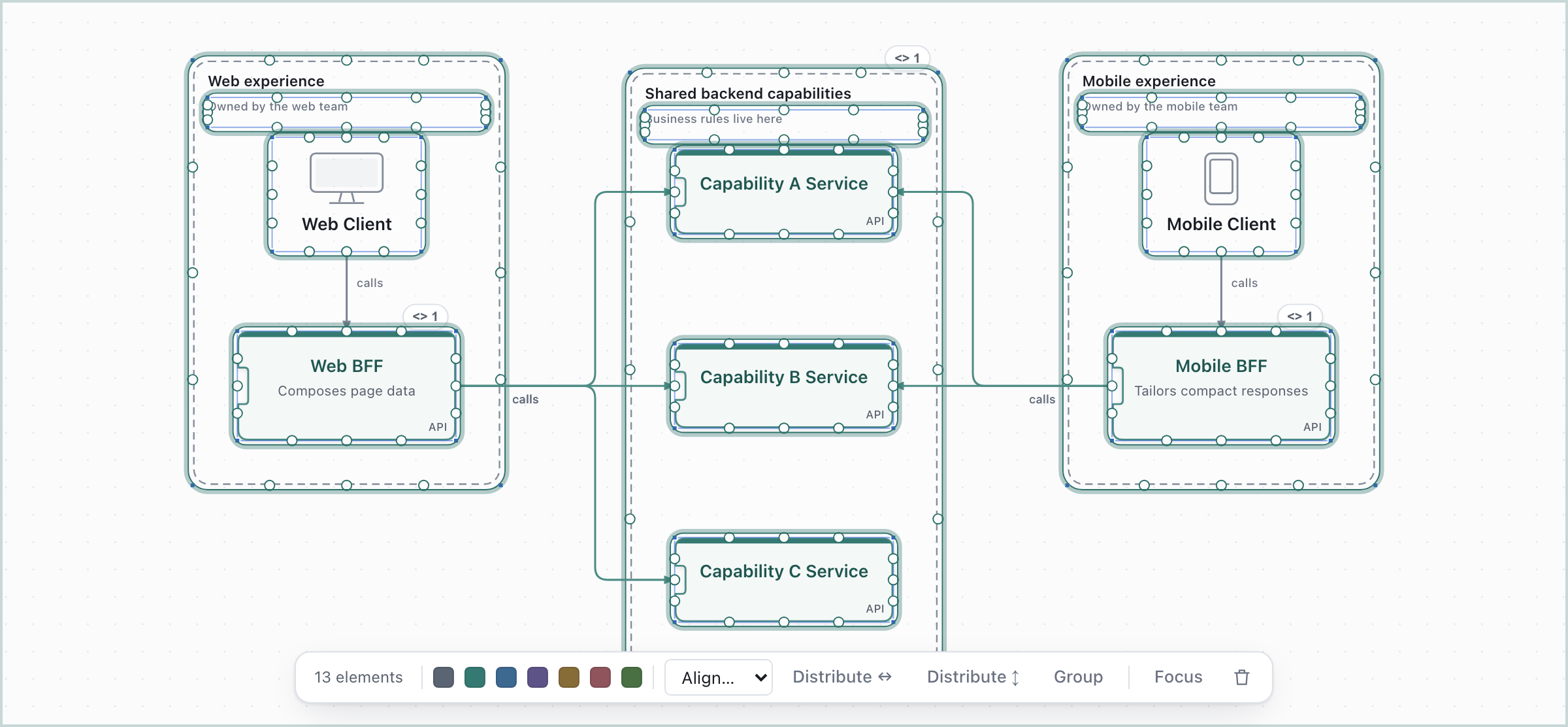Click 'calls' label under Mobile Client
Screen dimensions: 1568x727
[1245, 283]
